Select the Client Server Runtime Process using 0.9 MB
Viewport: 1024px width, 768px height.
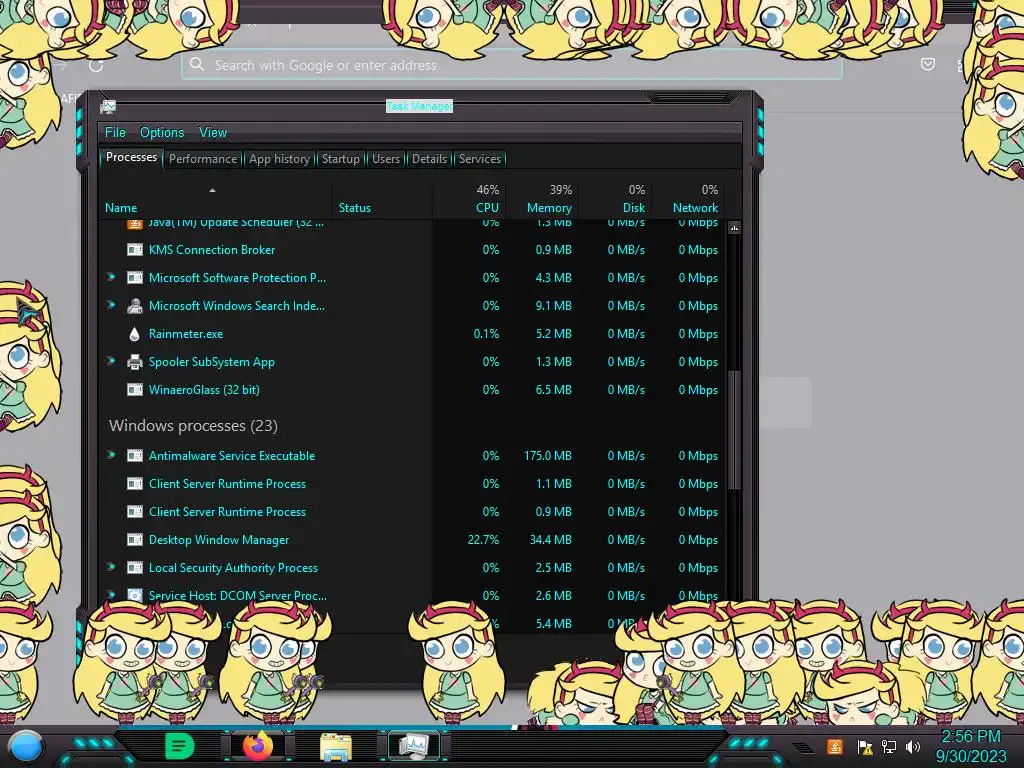pyautogui.click(x=413, y=512)
